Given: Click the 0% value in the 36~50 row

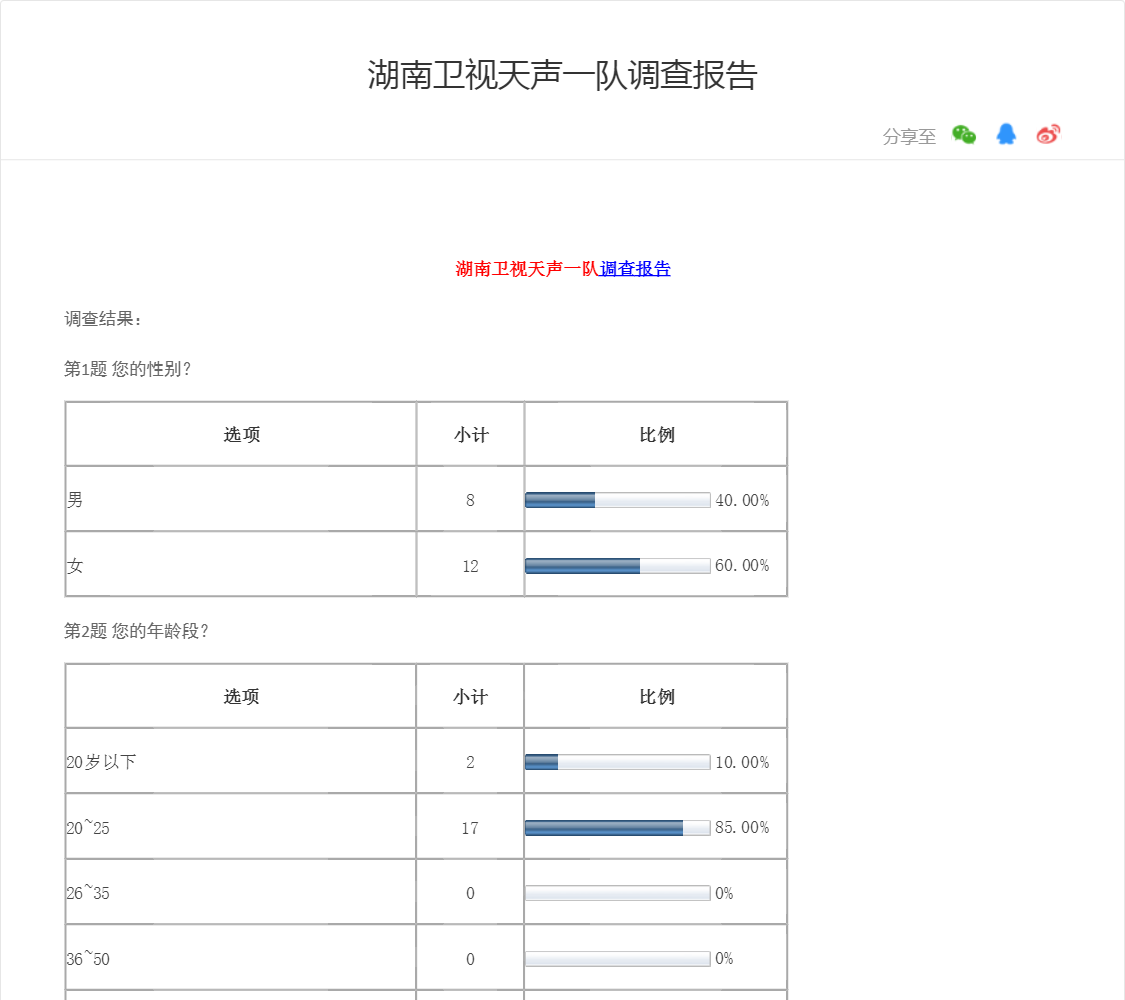Looking at the screenshot, I should pyautogui.click(x=724, y=958).
